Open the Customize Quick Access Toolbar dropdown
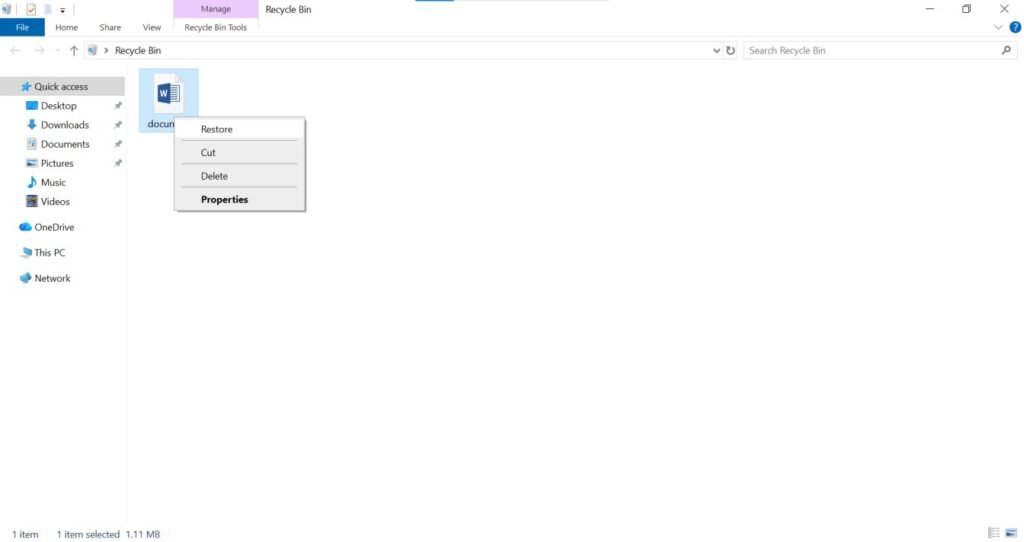Viewport: 1024px width, 542px height. pos(62,10)
